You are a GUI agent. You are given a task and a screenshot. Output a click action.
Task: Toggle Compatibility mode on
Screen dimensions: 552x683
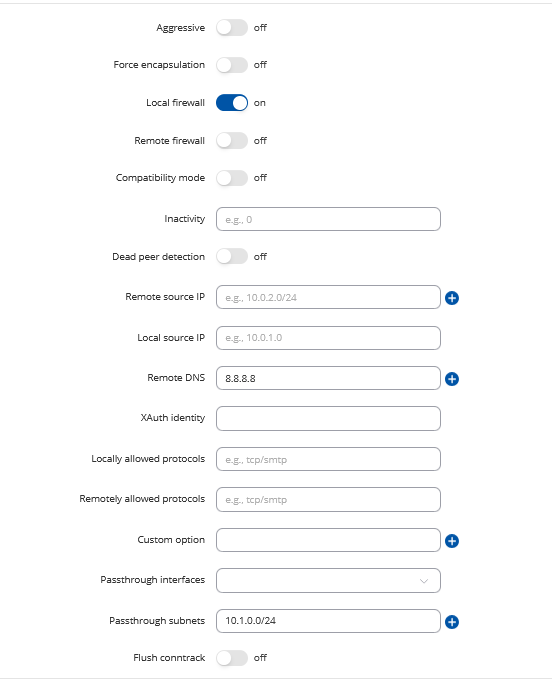coord(232,178)
